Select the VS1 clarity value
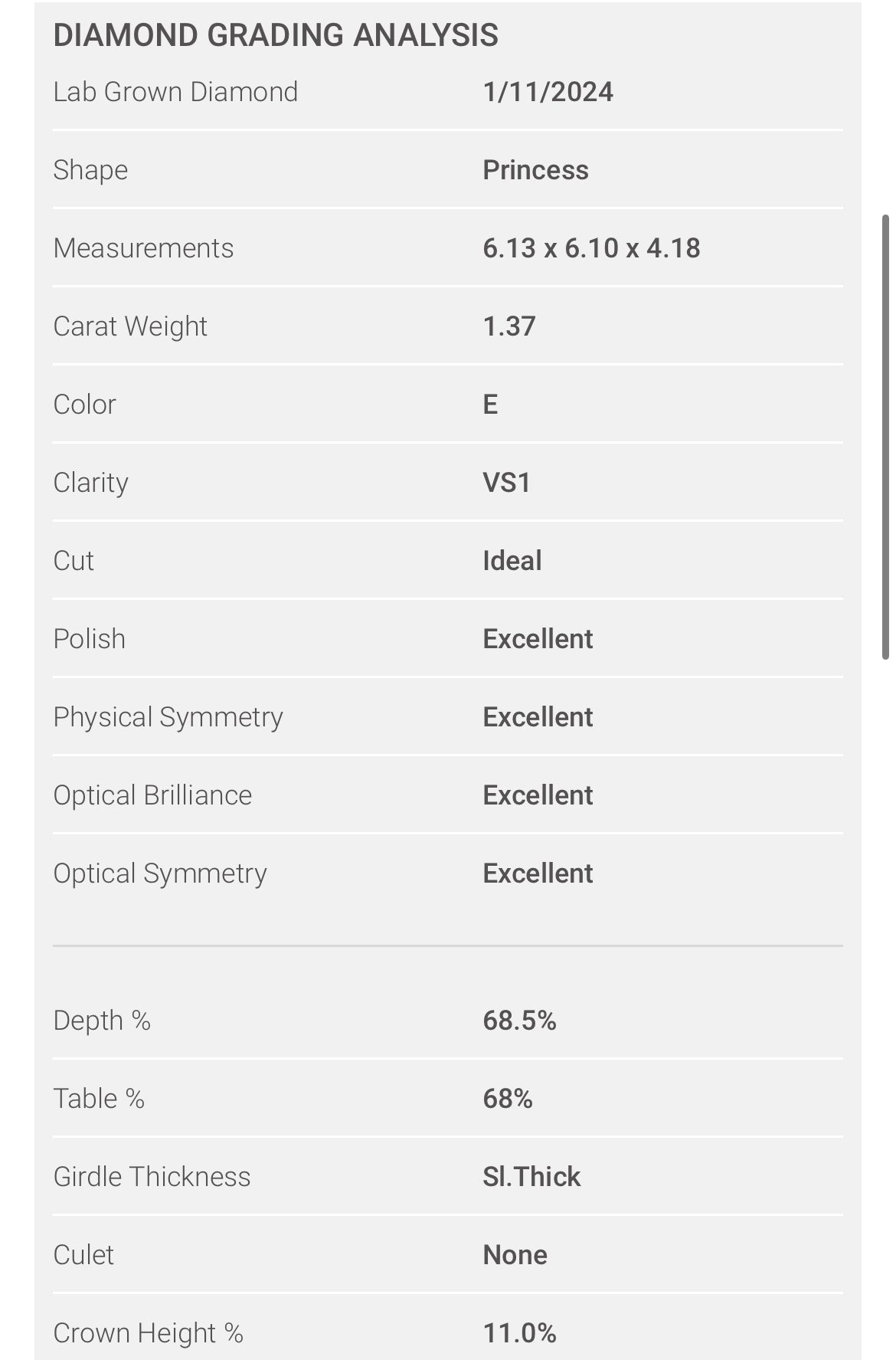The height and width of the screenshot is (1360, 896). tap(506, 483)
